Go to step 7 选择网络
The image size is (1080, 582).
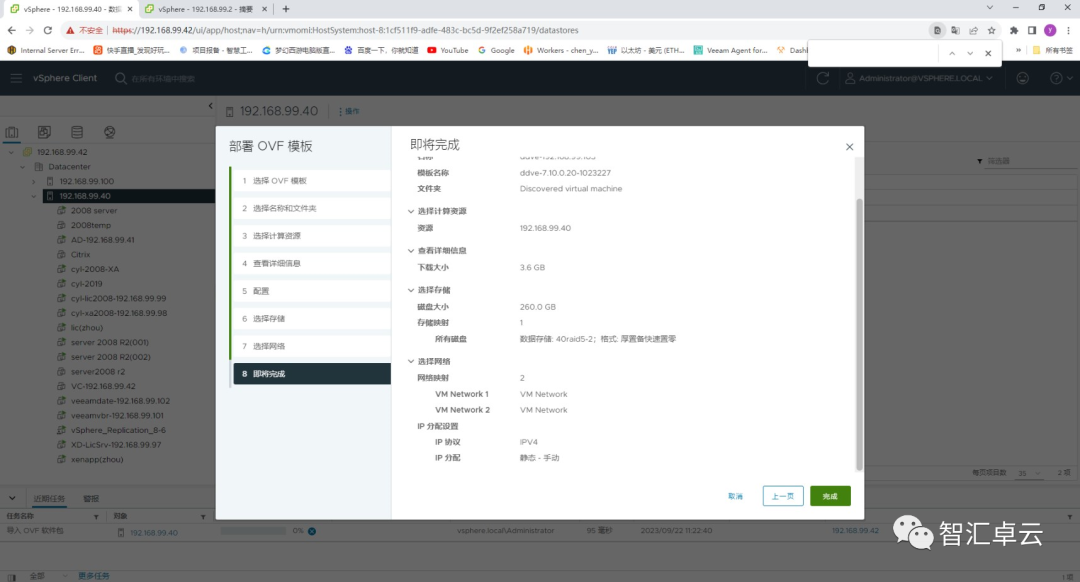pos(311,346)
